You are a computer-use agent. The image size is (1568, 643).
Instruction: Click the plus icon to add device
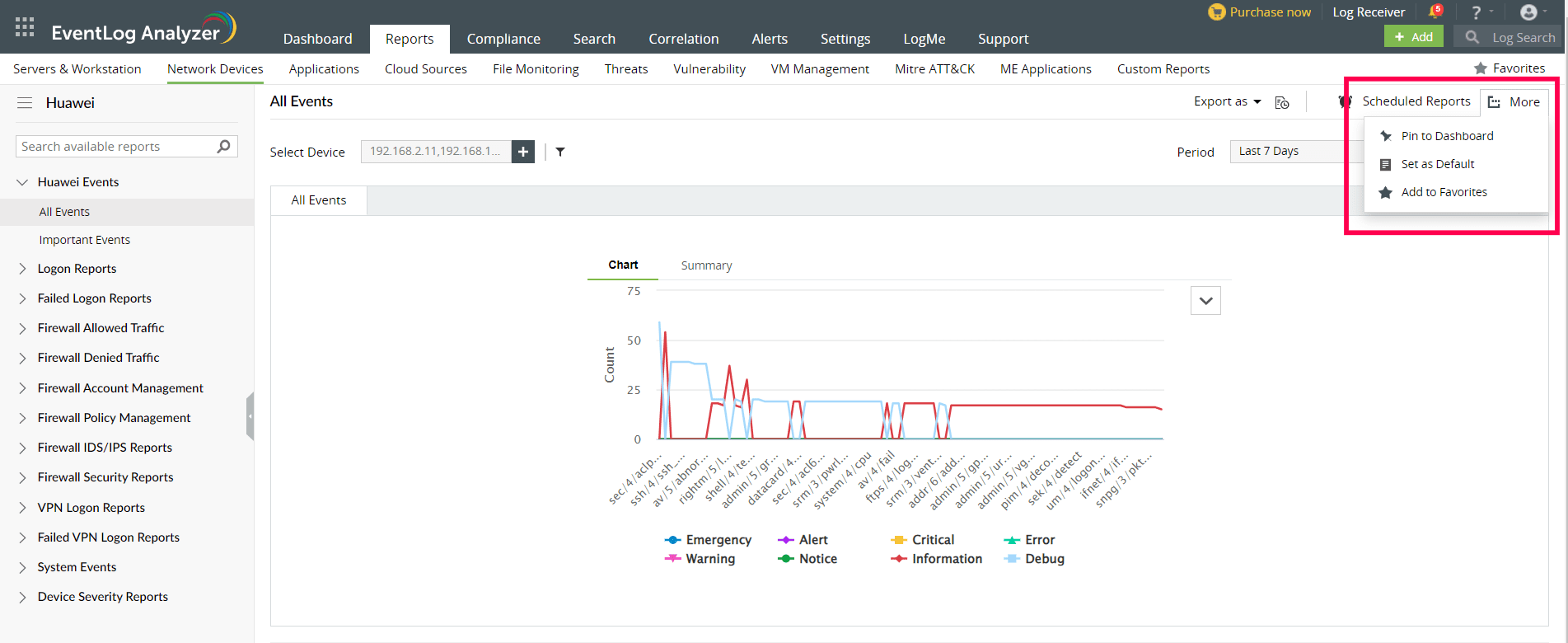pos(523,152)
